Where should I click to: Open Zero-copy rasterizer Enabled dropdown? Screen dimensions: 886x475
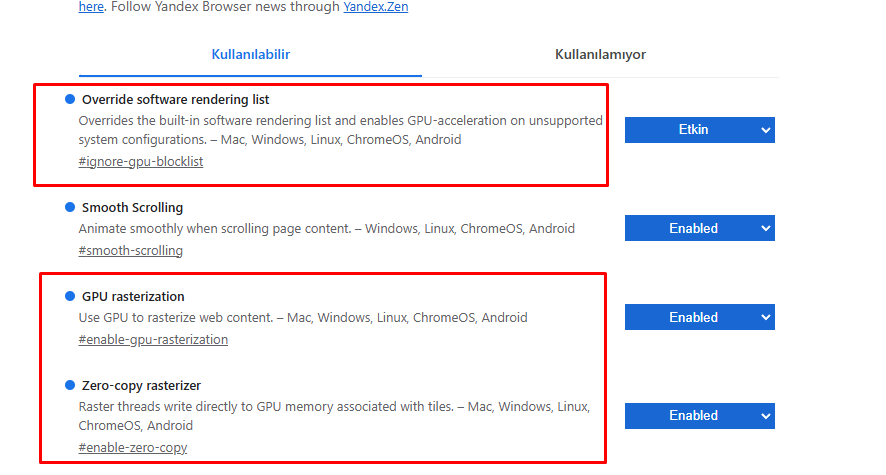coord(700,416)
